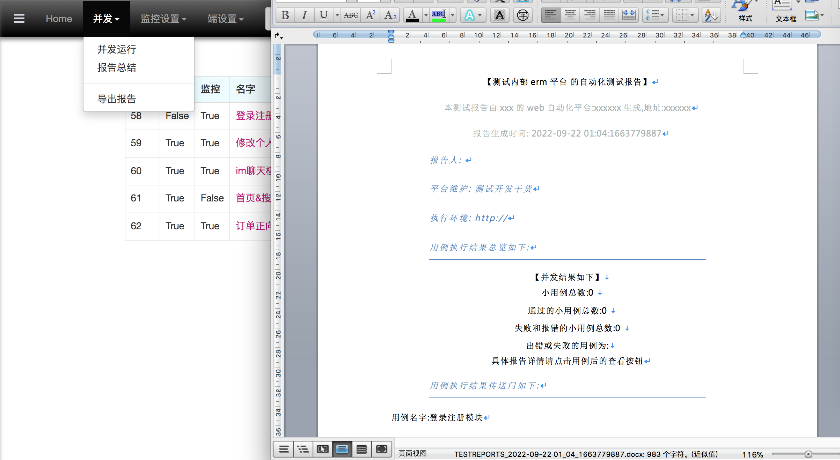The height and width of the screenshot is (460, 840).
Task: Insert a text box (文本框)
Action: click(x=785, y=11)
